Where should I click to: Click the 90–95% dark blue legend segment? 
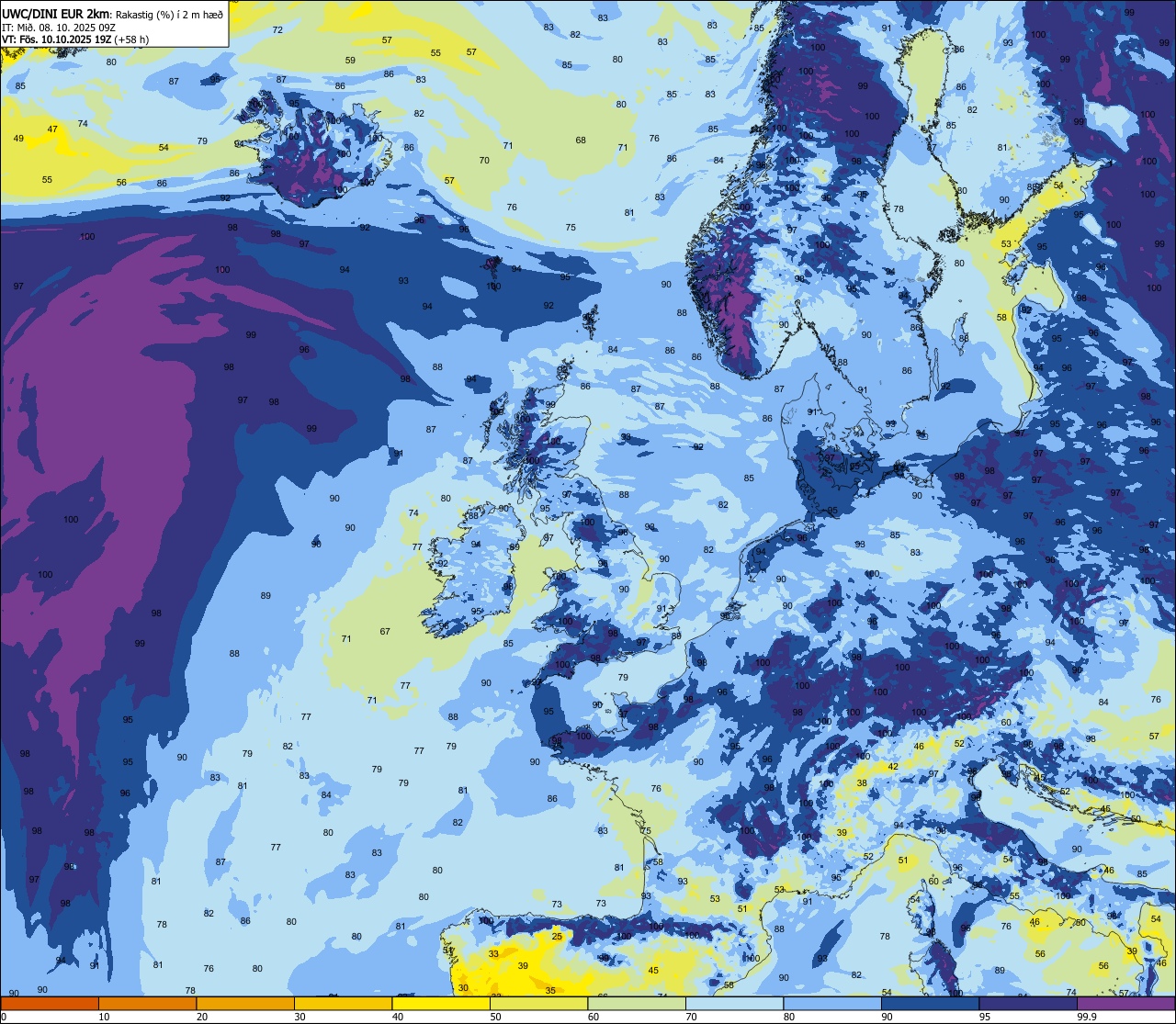tap(930, 1004)
